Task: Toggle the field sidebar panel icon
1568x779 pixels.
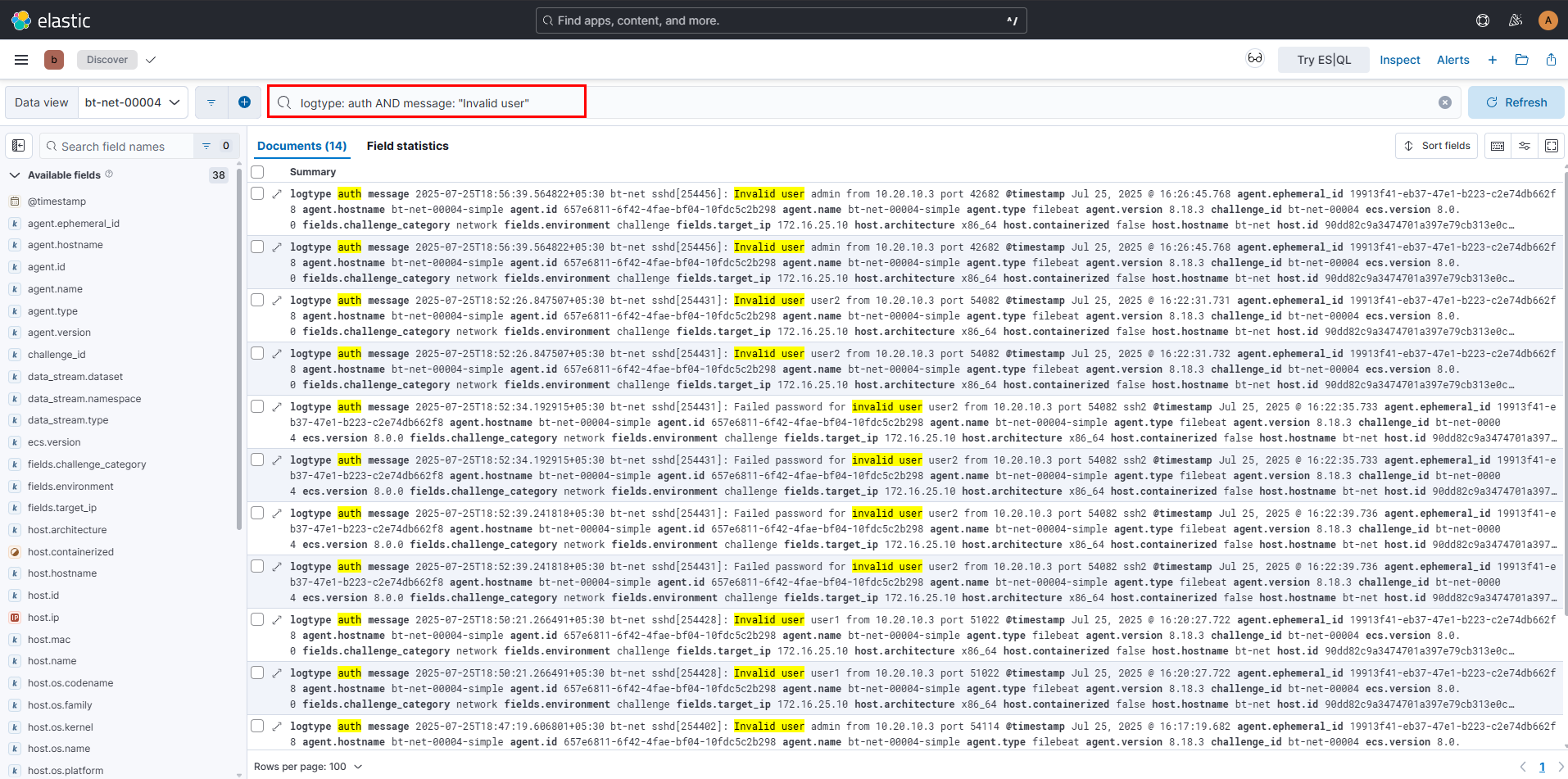Action: (19, 146)
